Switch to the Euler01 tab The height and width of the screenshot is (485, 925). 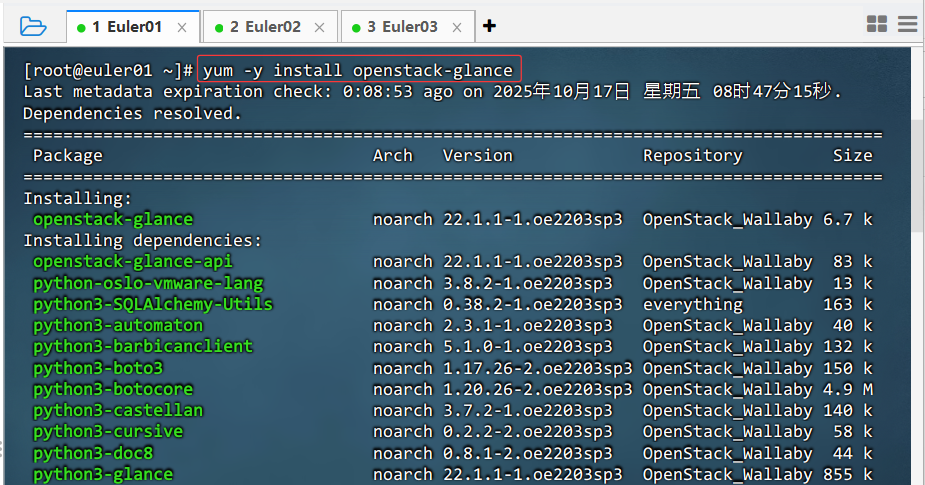coord(133,27)
